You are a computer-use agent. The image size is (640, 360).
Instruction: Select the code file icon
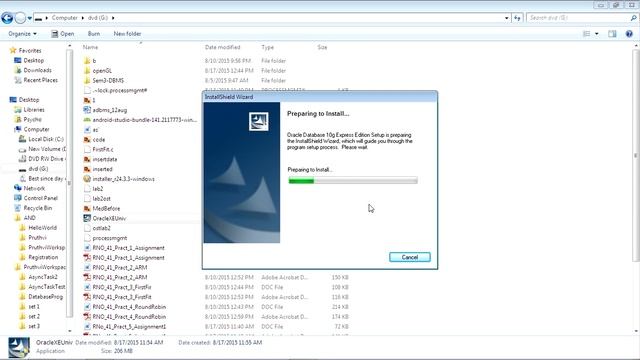tap(87, 140)
